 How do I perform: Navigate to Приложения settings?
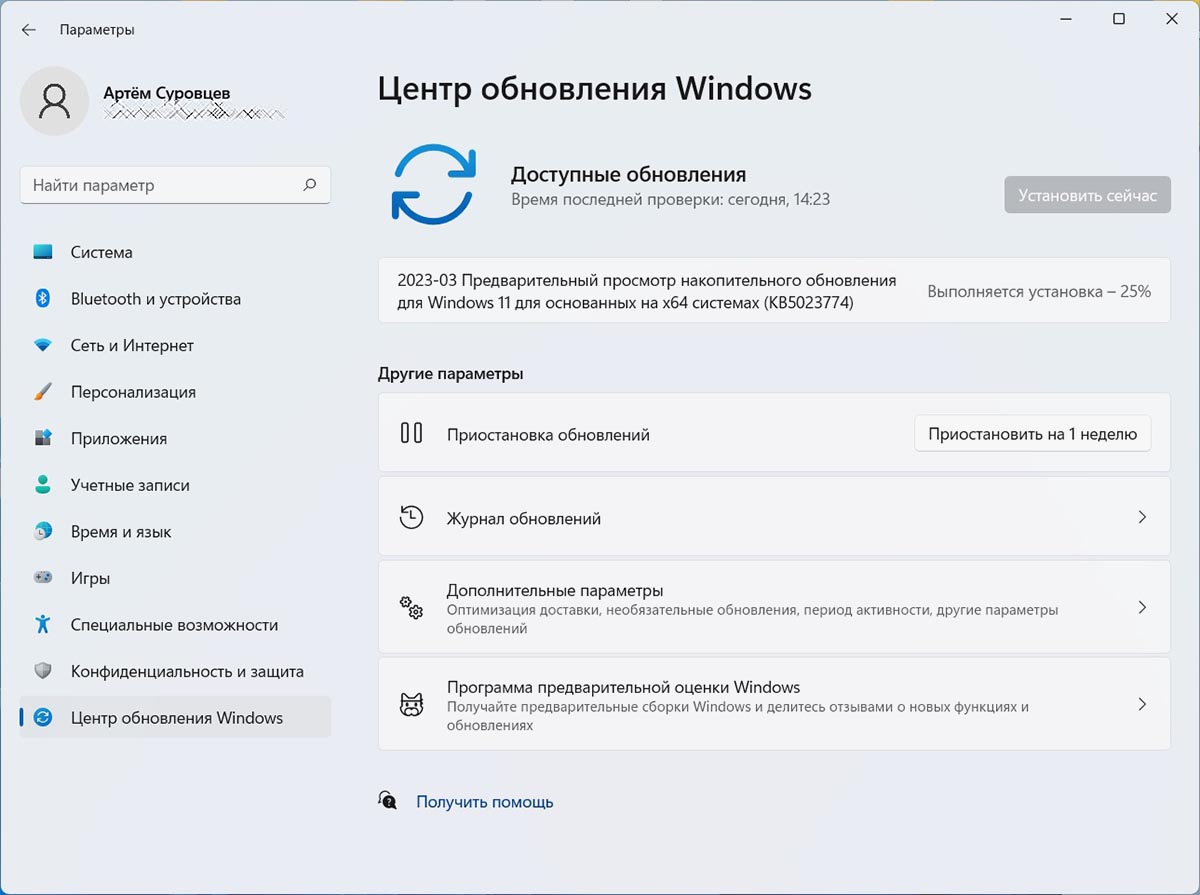tap(175, 439)
